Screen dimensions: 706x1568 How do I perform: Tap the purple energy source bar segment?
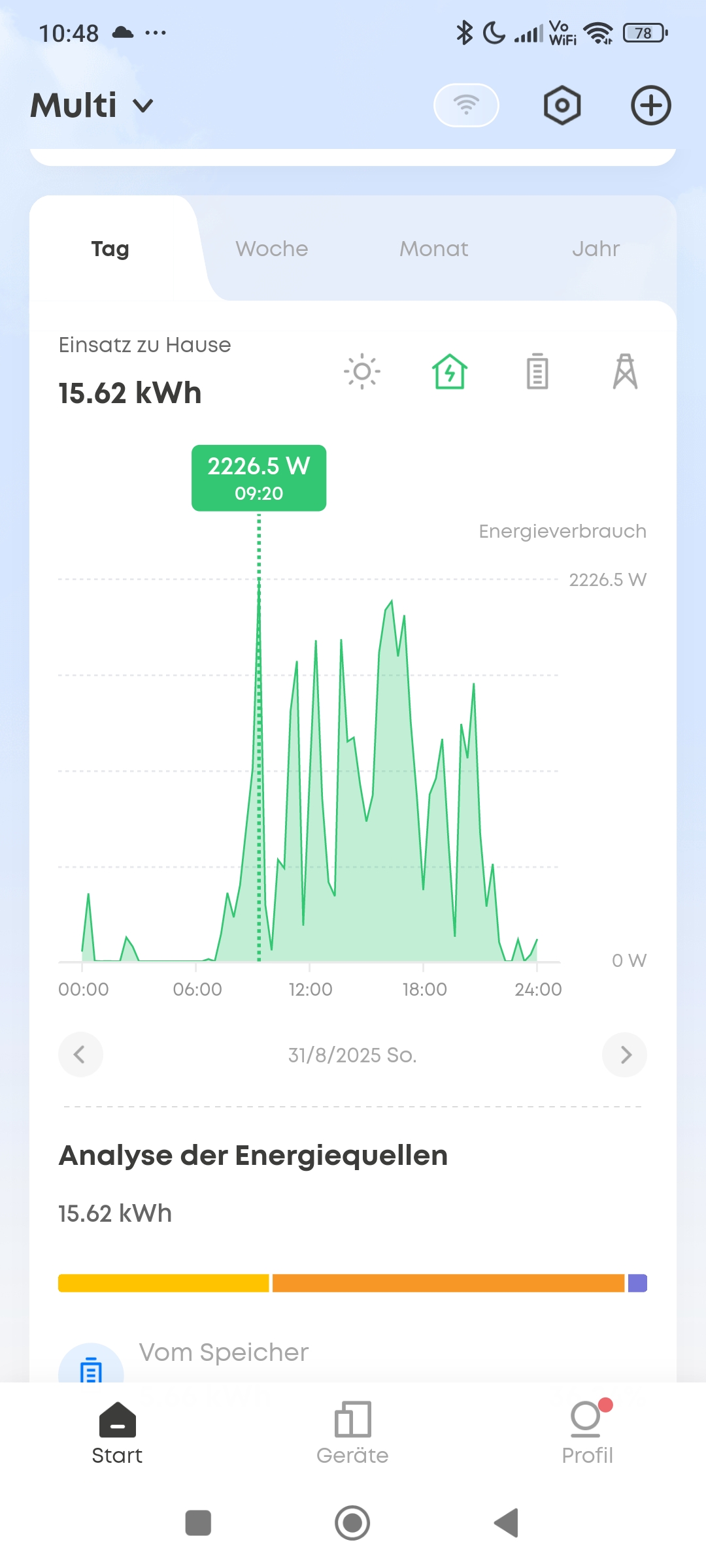(637, 1283)
